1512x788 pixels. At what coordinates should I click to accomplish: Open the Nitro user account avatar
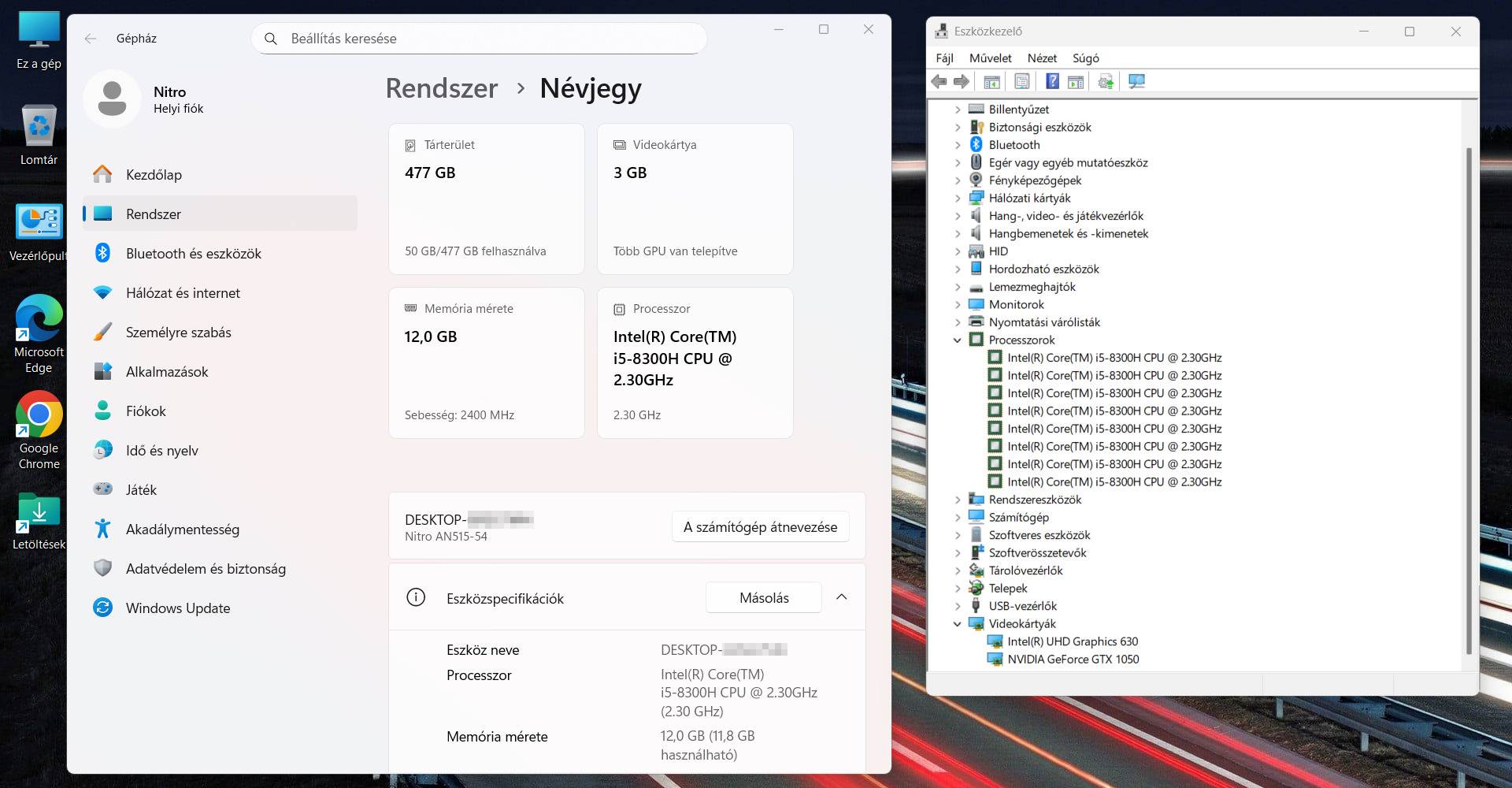[113, 98]
